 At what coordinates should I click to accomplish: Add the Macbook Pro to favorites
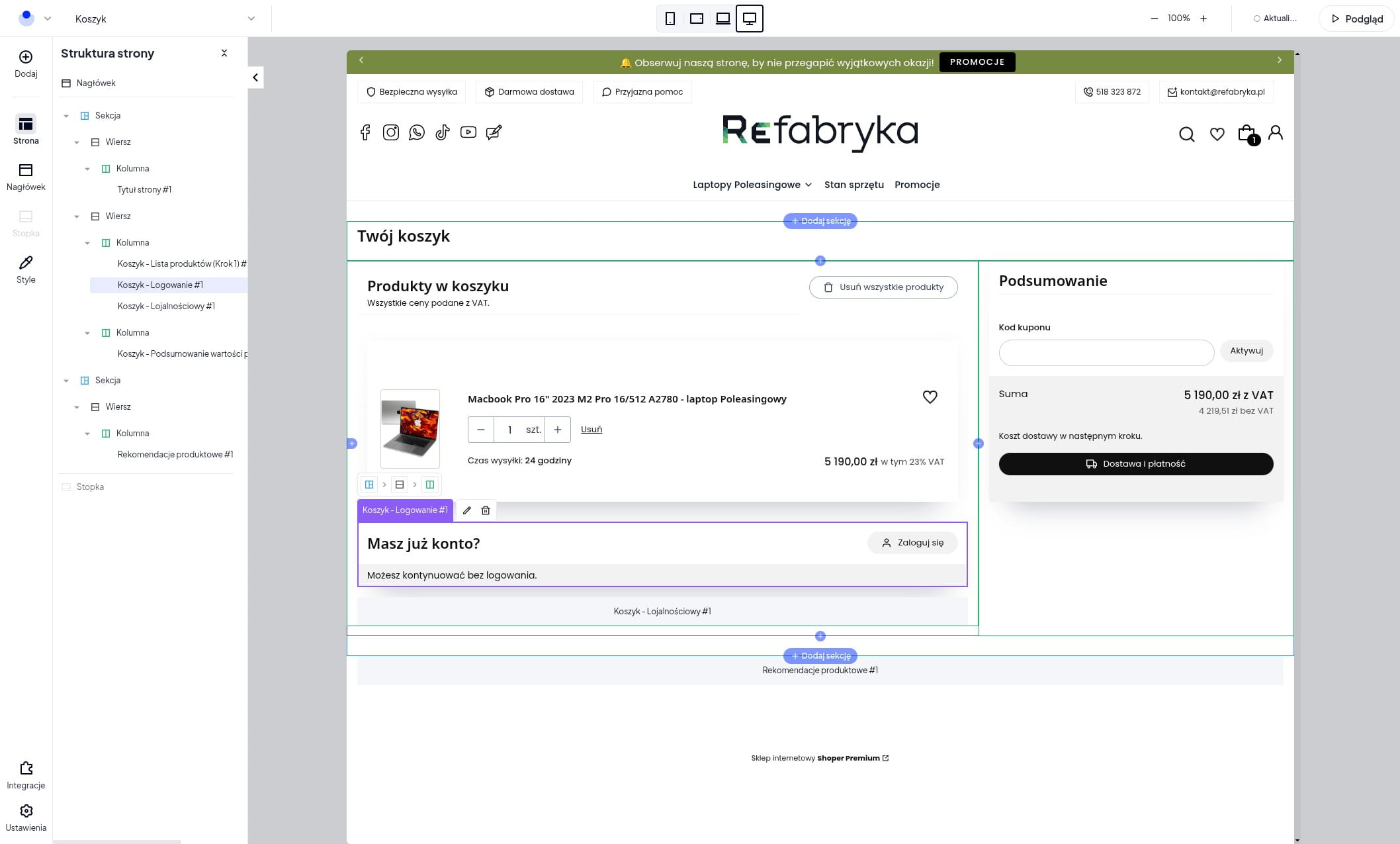point(930,397)
